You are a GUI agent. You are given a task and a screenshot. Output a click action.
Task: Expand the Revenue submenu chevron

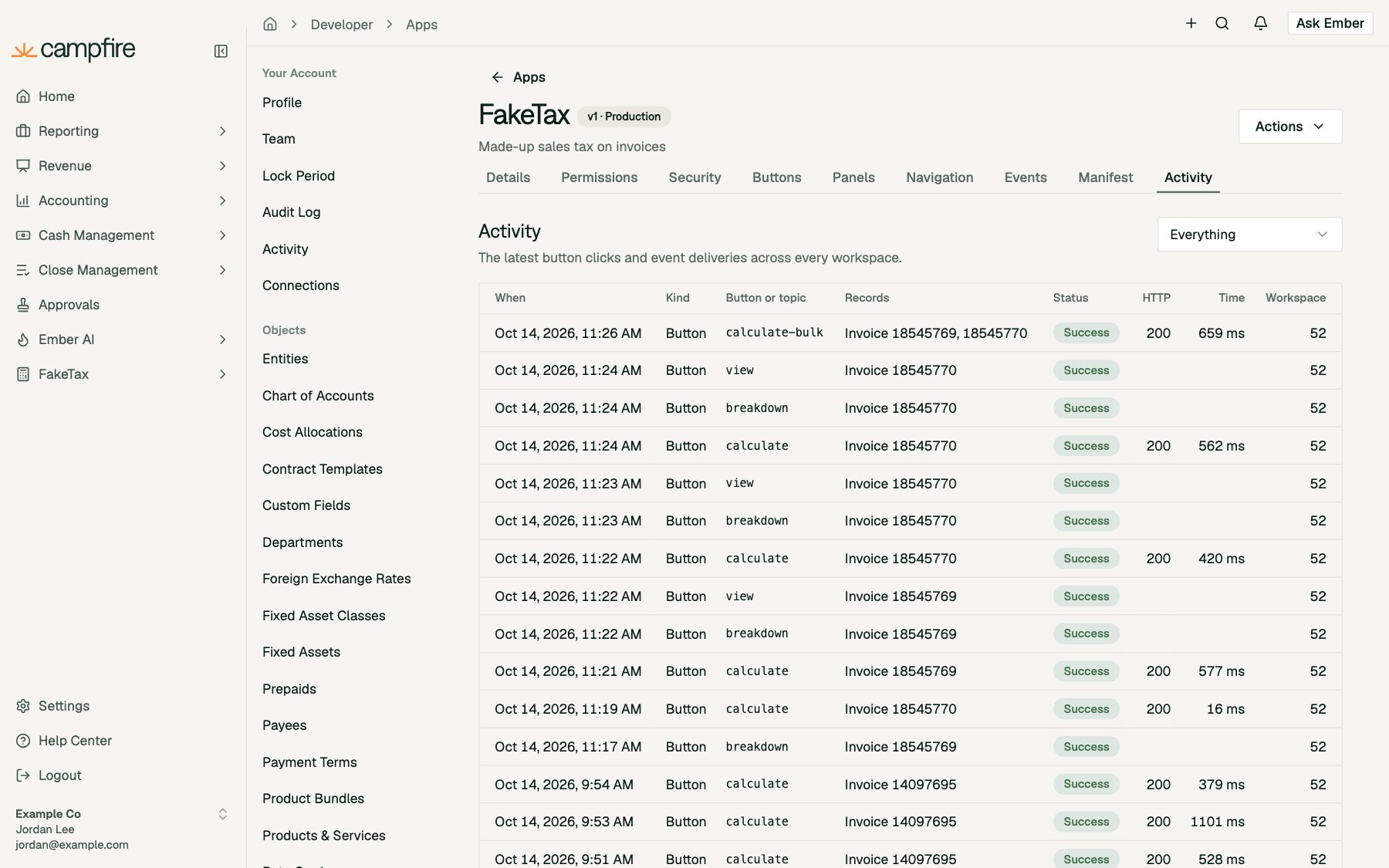222,166
